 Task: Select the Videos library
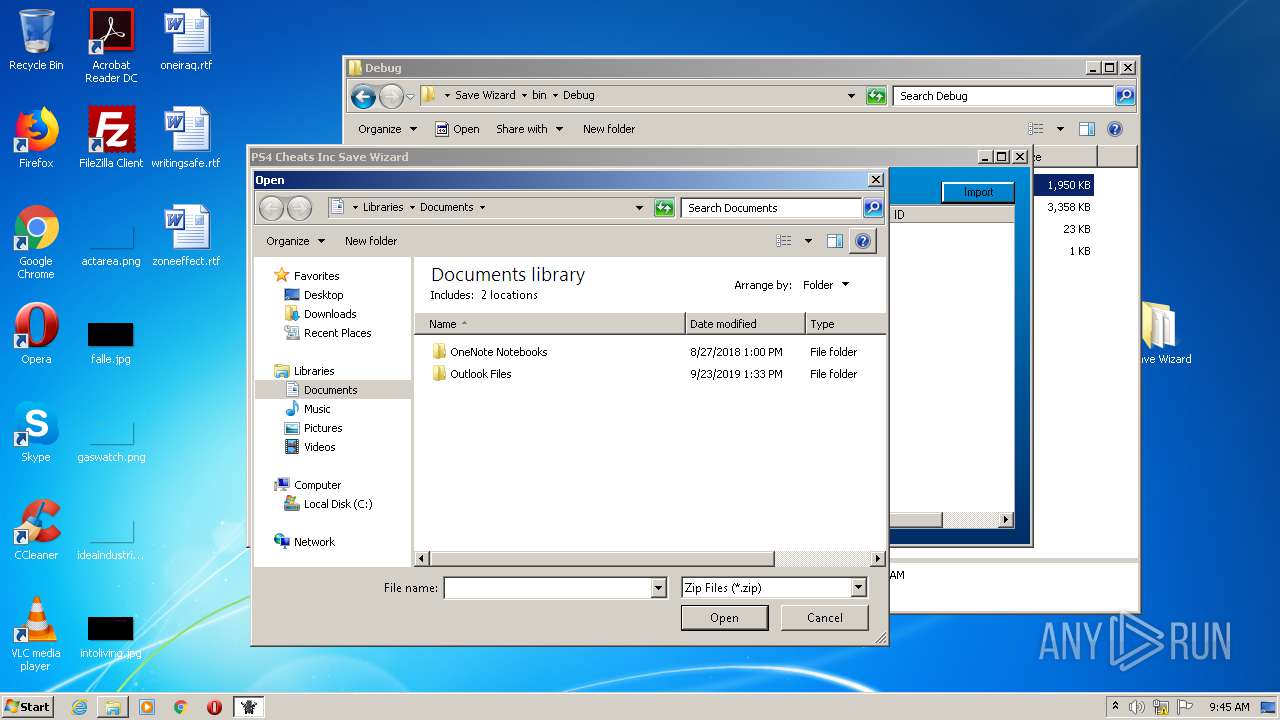point(319,447)
